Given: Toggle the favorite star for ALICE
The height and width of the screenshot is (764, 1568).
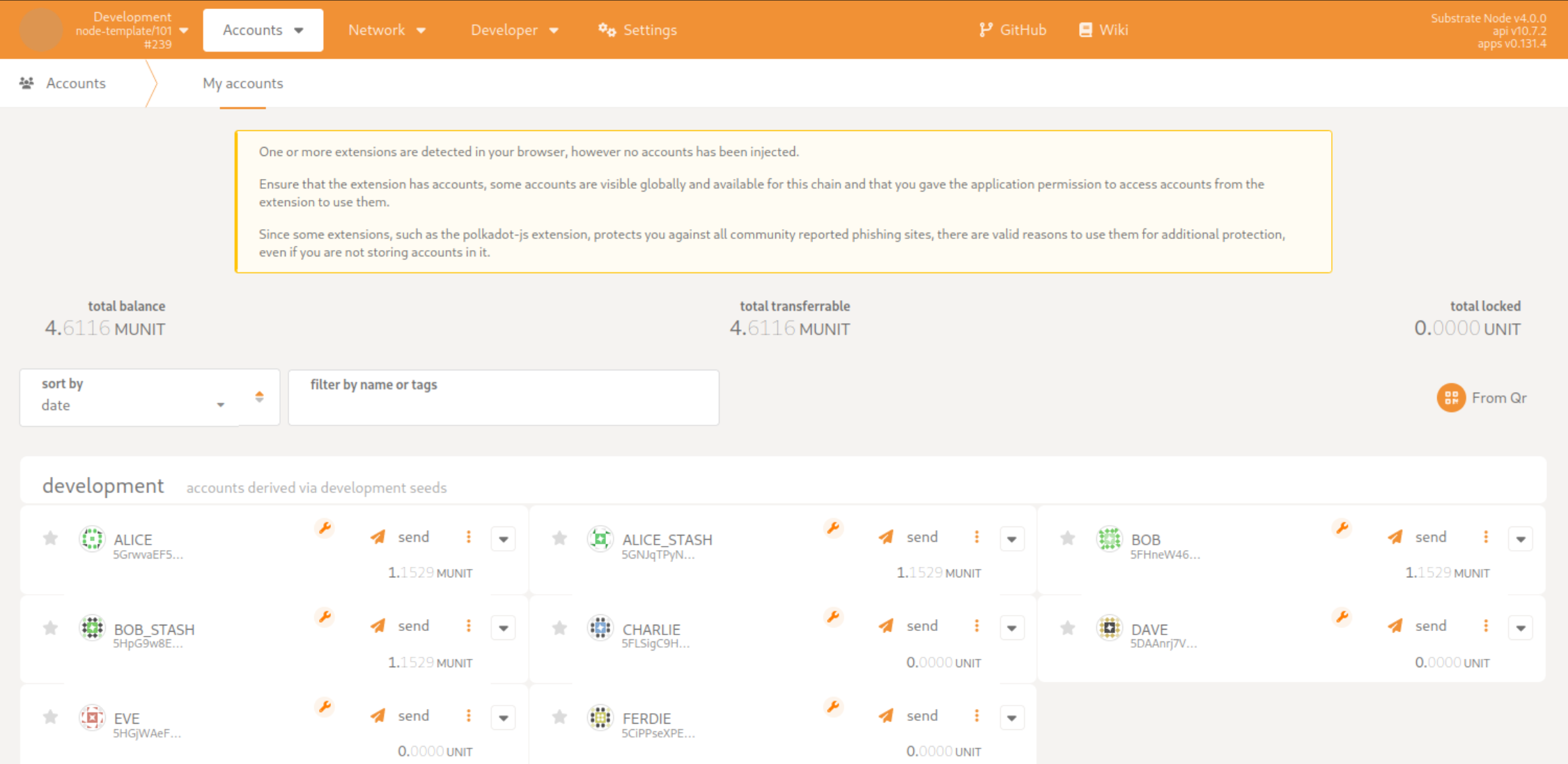Looking at the screenshot, I should [50, 538].
